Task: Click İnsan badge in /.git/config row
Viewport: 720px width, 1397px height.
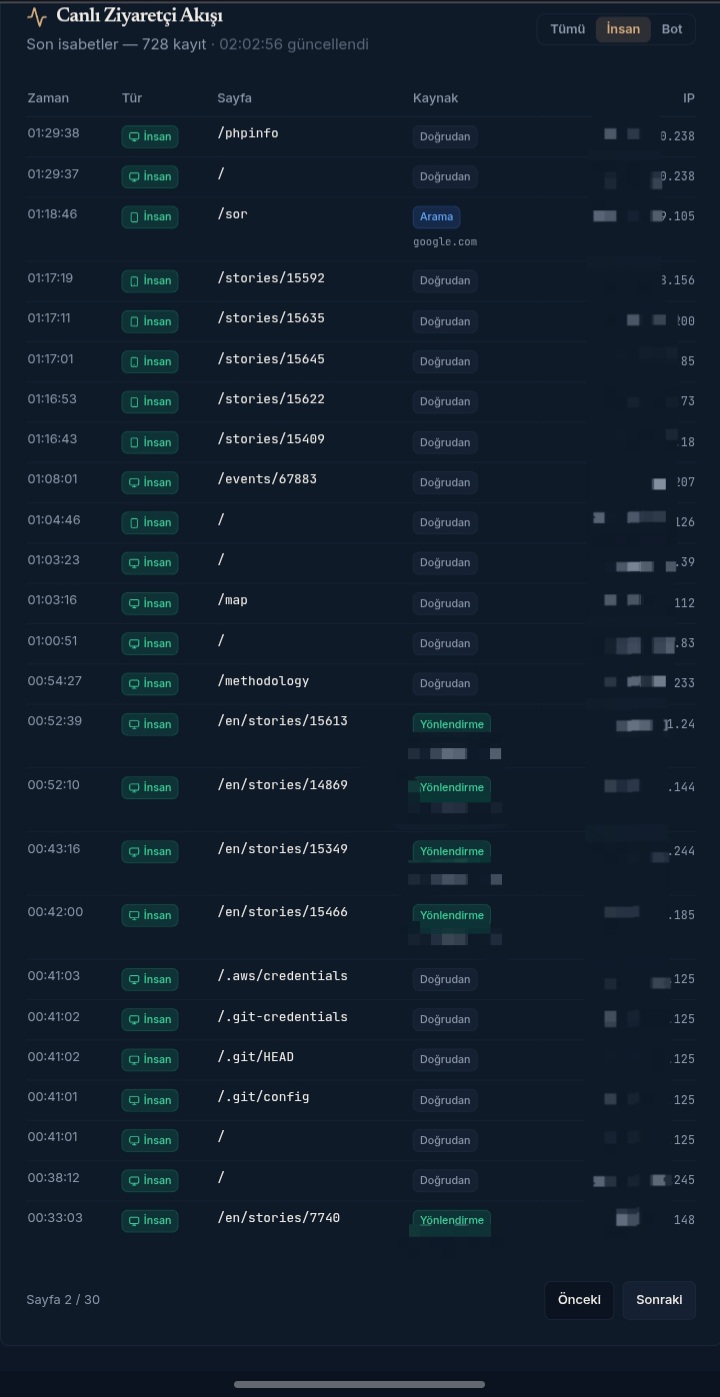Action: pyautogui.click(x=150, y=1100)
